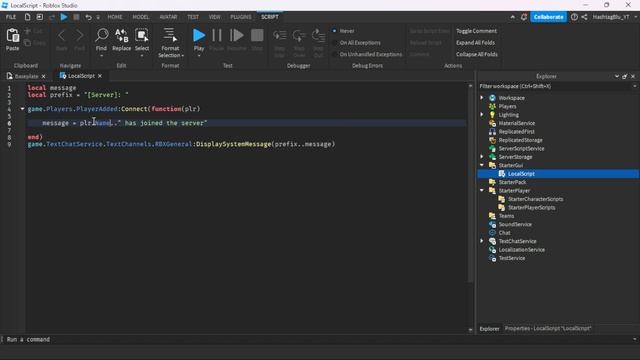Click the Select tool icon
The image size is (640, 360).
142,36
